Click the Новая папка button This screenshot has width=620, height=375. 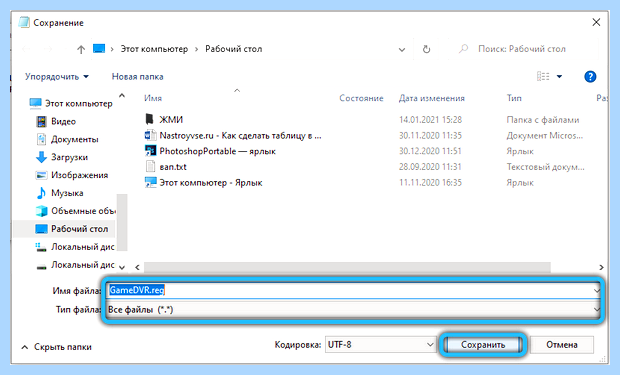[137, 77]
